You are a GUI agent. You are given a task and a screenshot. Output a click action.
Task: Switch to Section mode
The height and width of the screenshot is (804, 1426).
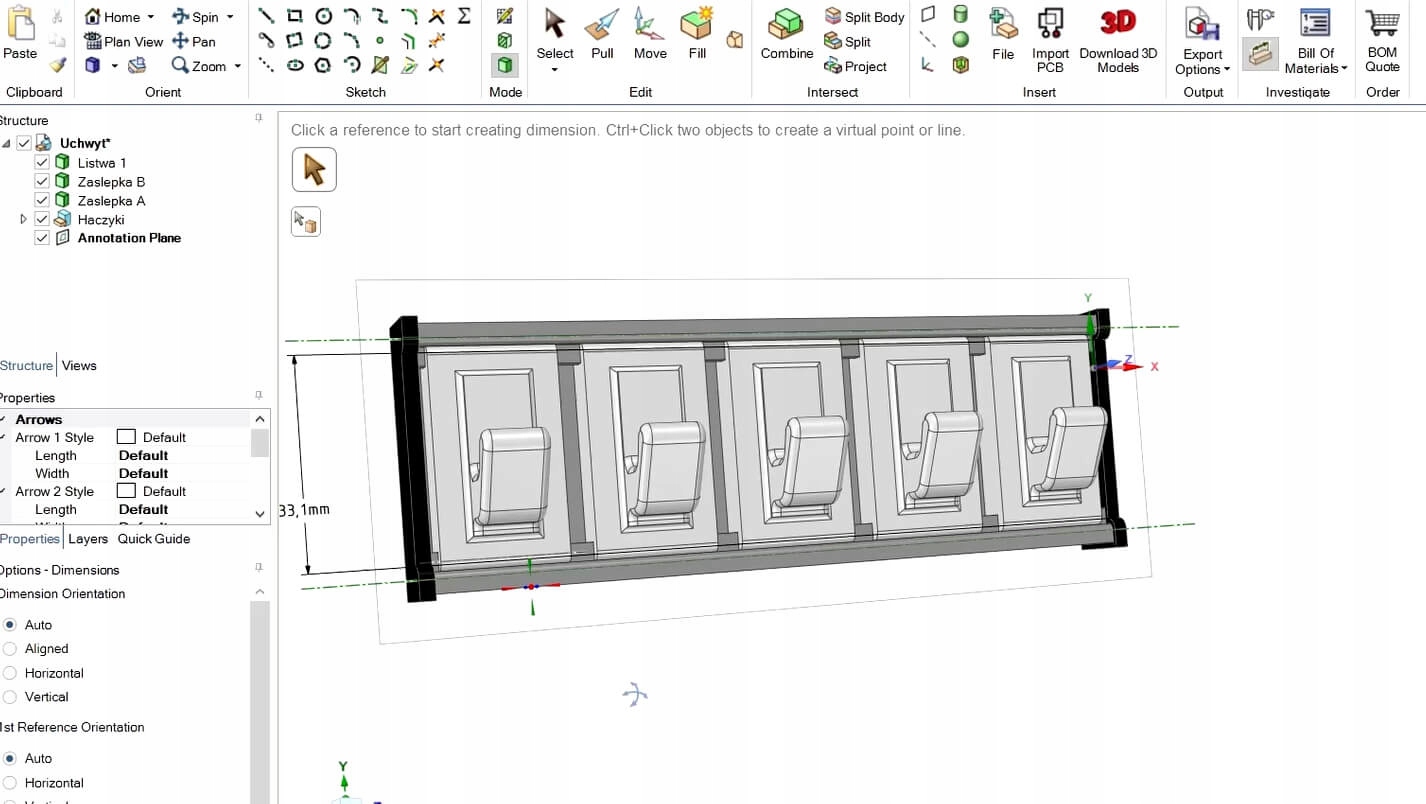pos(505,41)
